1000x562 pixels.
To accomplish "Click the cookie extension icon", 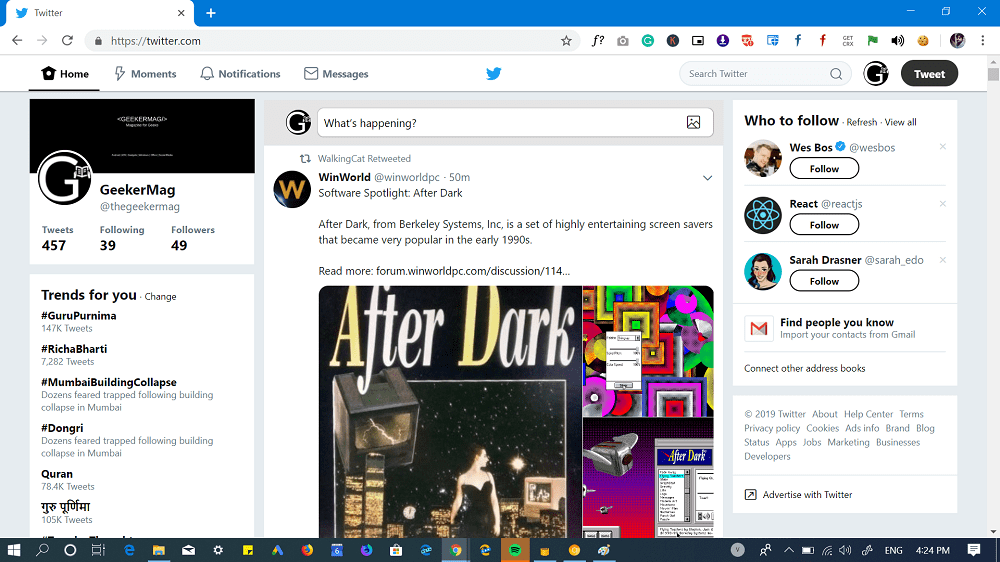I will click(922, 41).
